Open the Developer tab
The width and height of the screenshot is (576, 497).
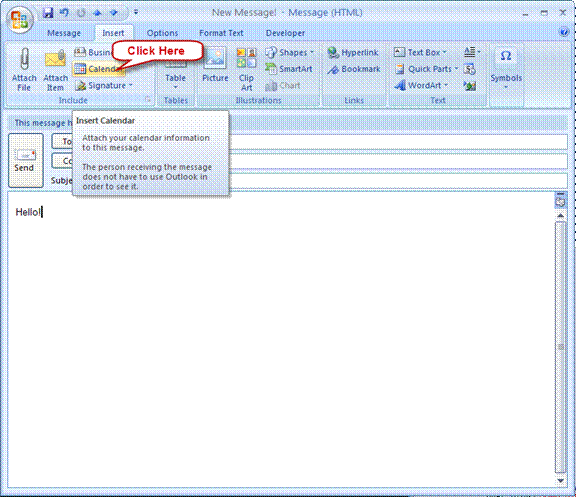tap(285, 33)
